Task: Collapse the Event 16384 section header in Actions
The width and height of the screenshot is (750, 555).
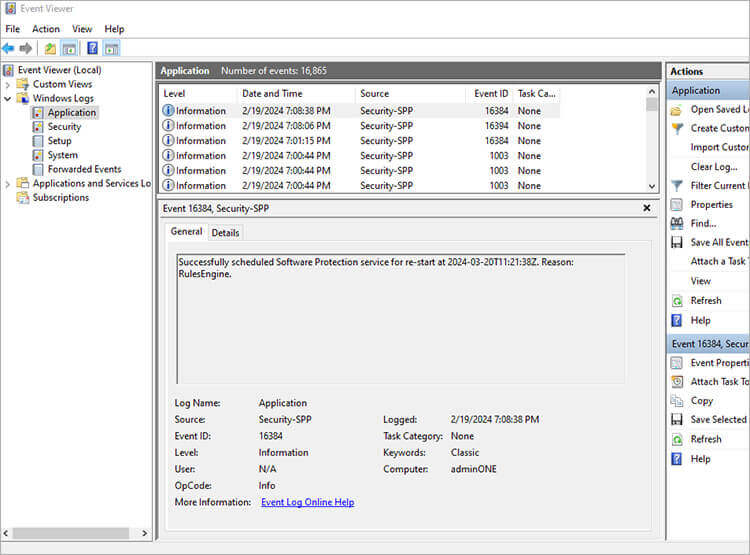Action: (708, 344)
